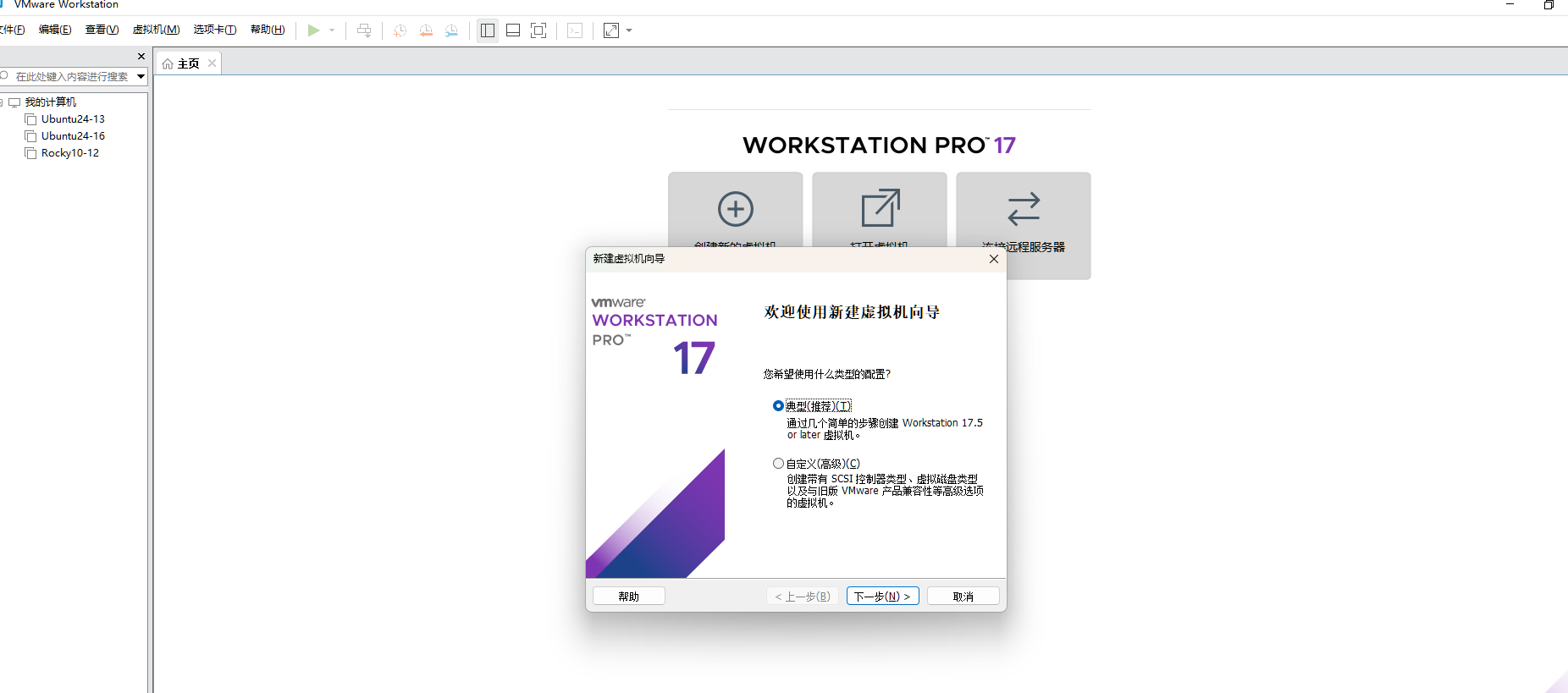The width and height of the screenshot is (1568, 693).
Task: Click the connect to remote server arrows icon
Action: (1024, 208)
